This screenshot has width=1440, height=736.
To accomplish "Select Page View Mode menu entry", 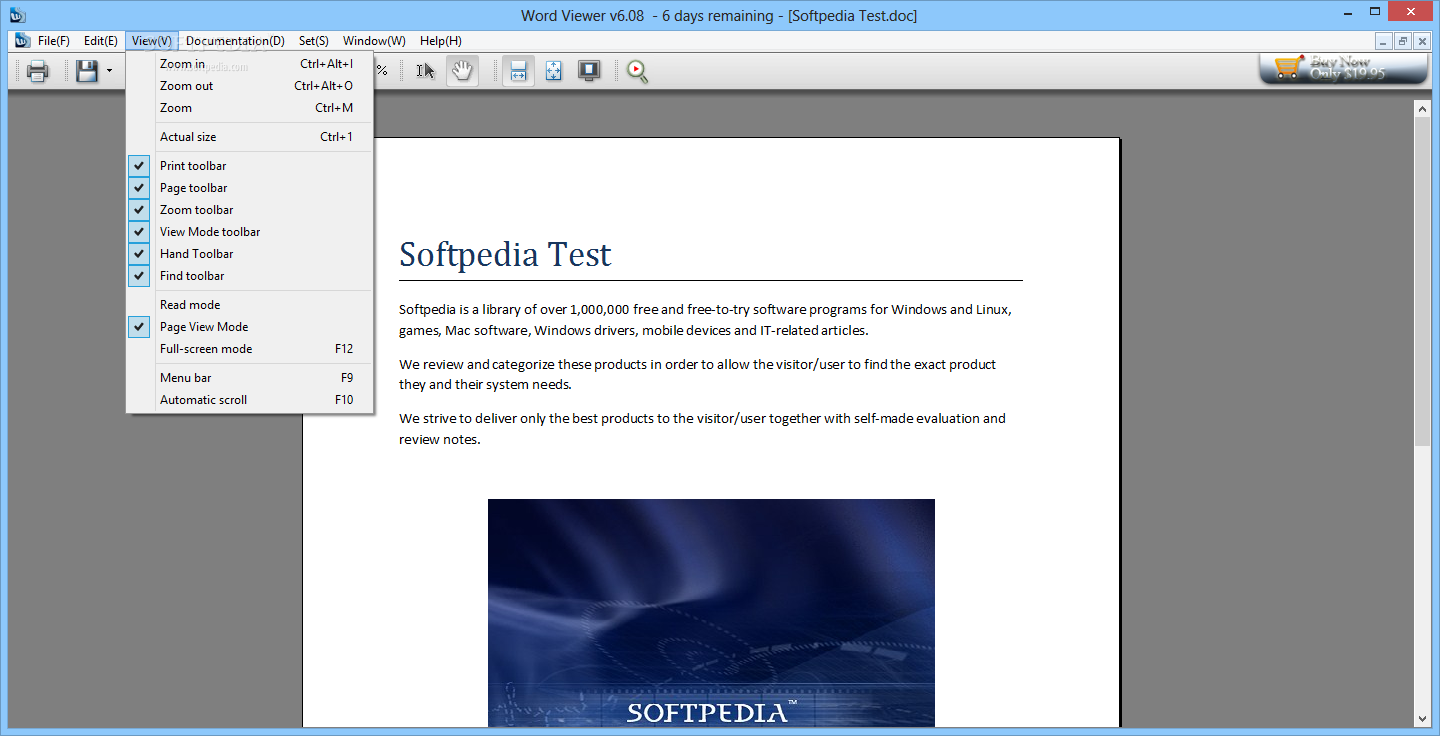I will click(250, 327).
